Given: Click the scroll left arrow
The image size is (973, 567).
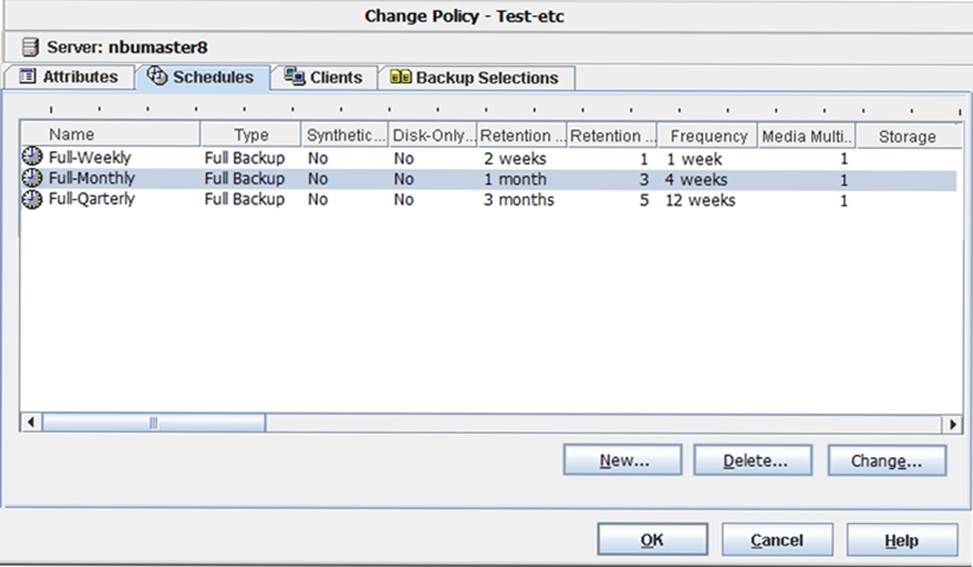Looking at the screenshot, I should coord(31,423).
